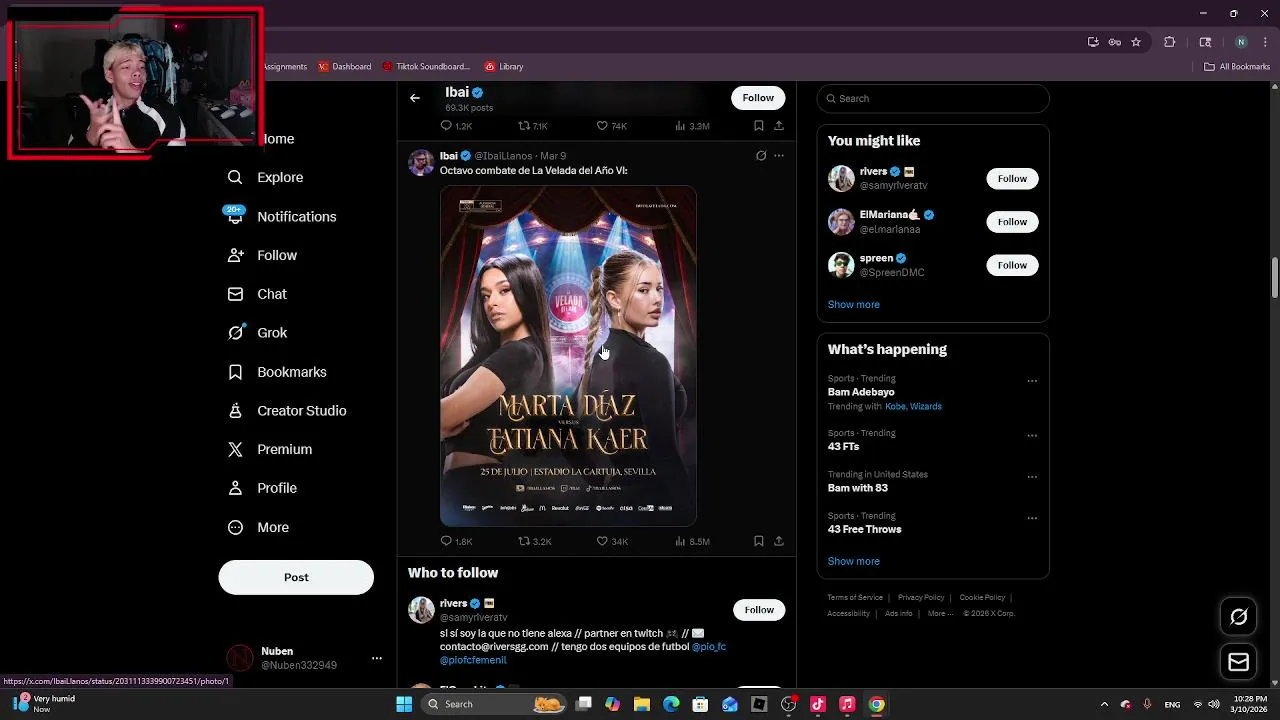Expand the footer More menu
The height and width of the screenshot is (720, 1280).
[x=939, y=613]
